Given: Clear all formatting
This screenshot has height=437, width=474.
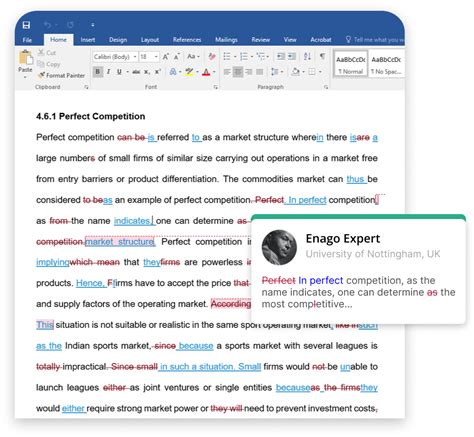Looking at the screenshot, I should [212, 57].
